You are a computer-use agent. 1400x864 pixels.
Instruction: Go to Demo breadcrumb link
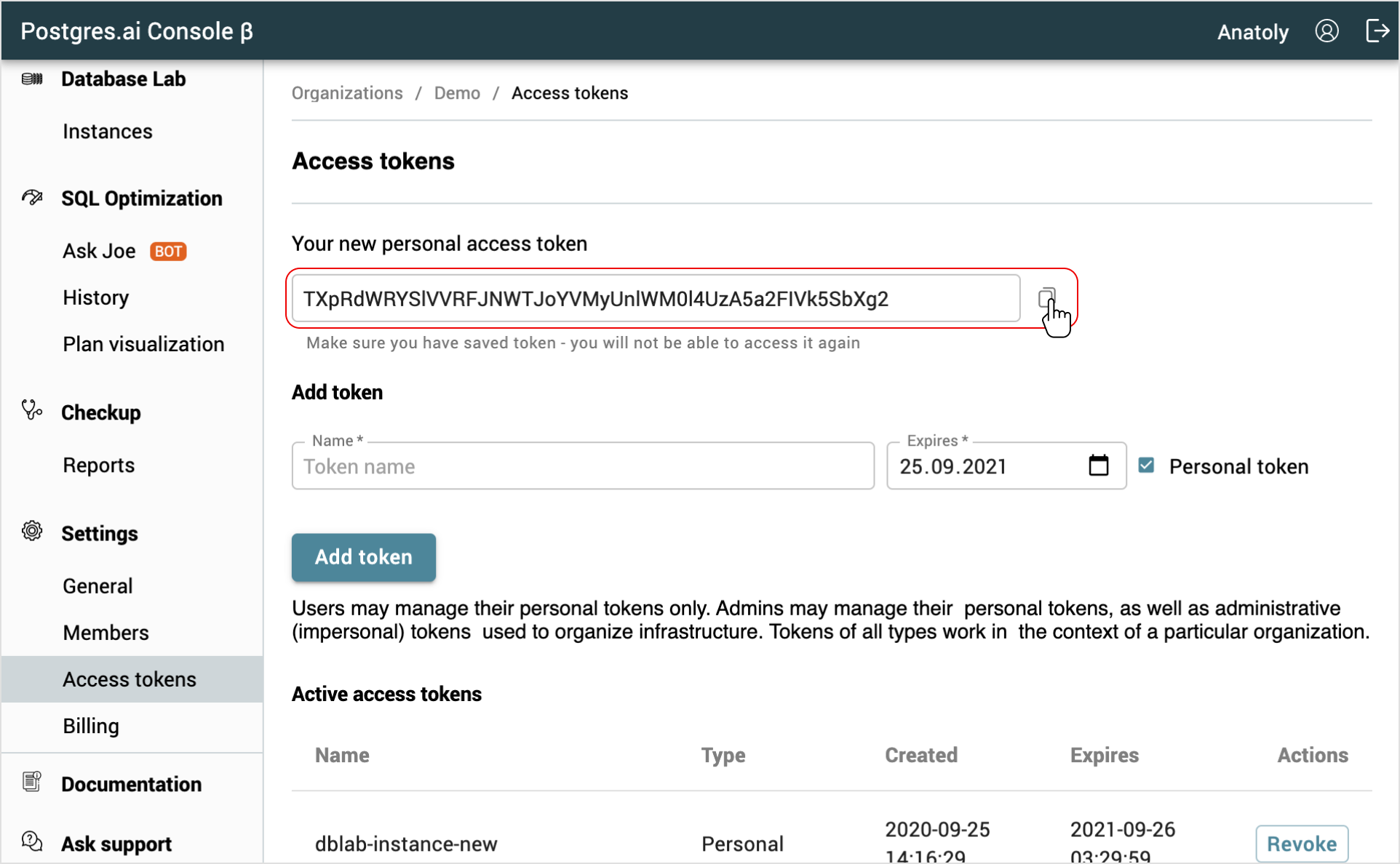tap(457, 93)
